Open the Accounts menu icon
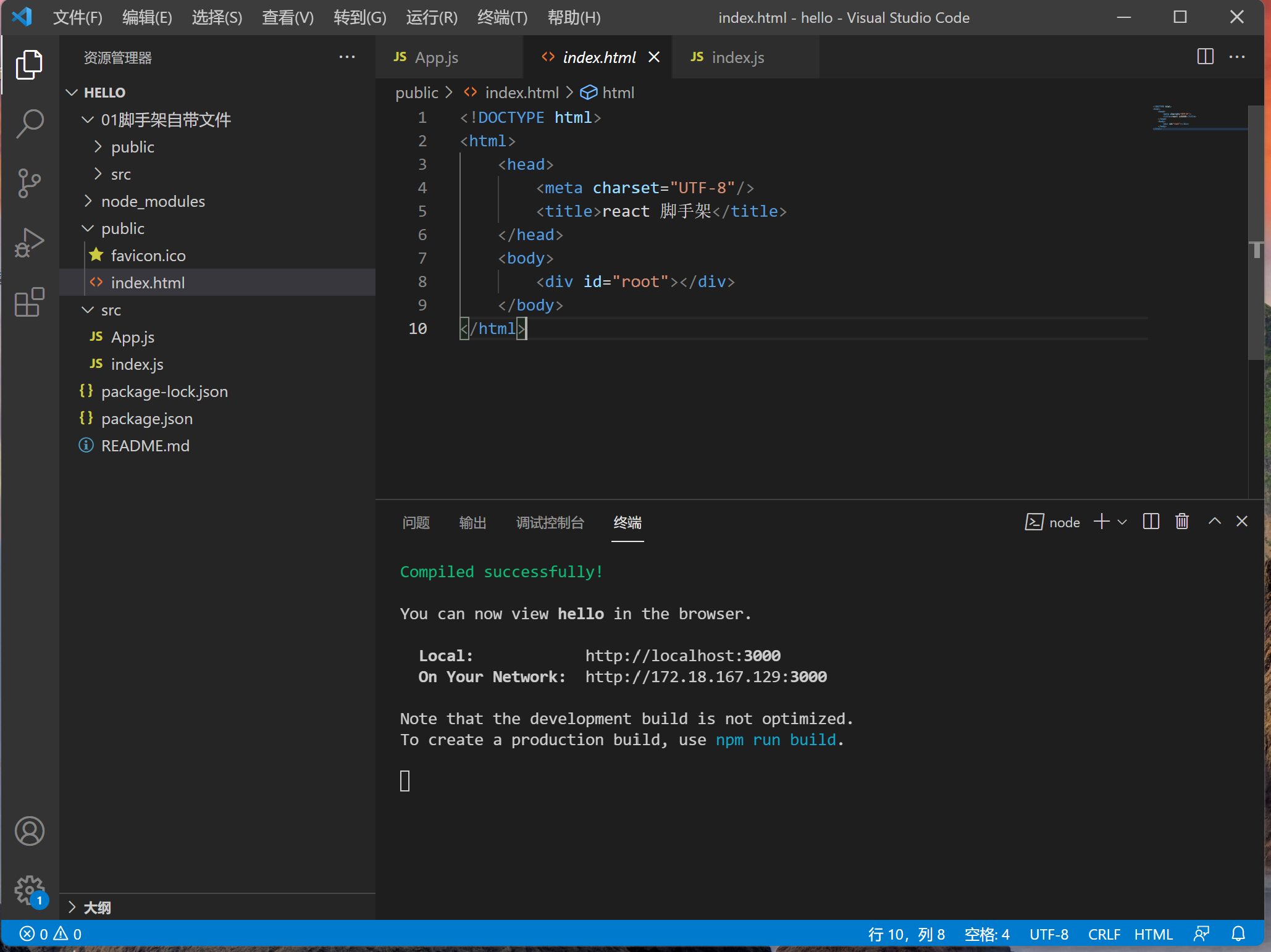Screen dimensions: 1271x952 [29, 831]
